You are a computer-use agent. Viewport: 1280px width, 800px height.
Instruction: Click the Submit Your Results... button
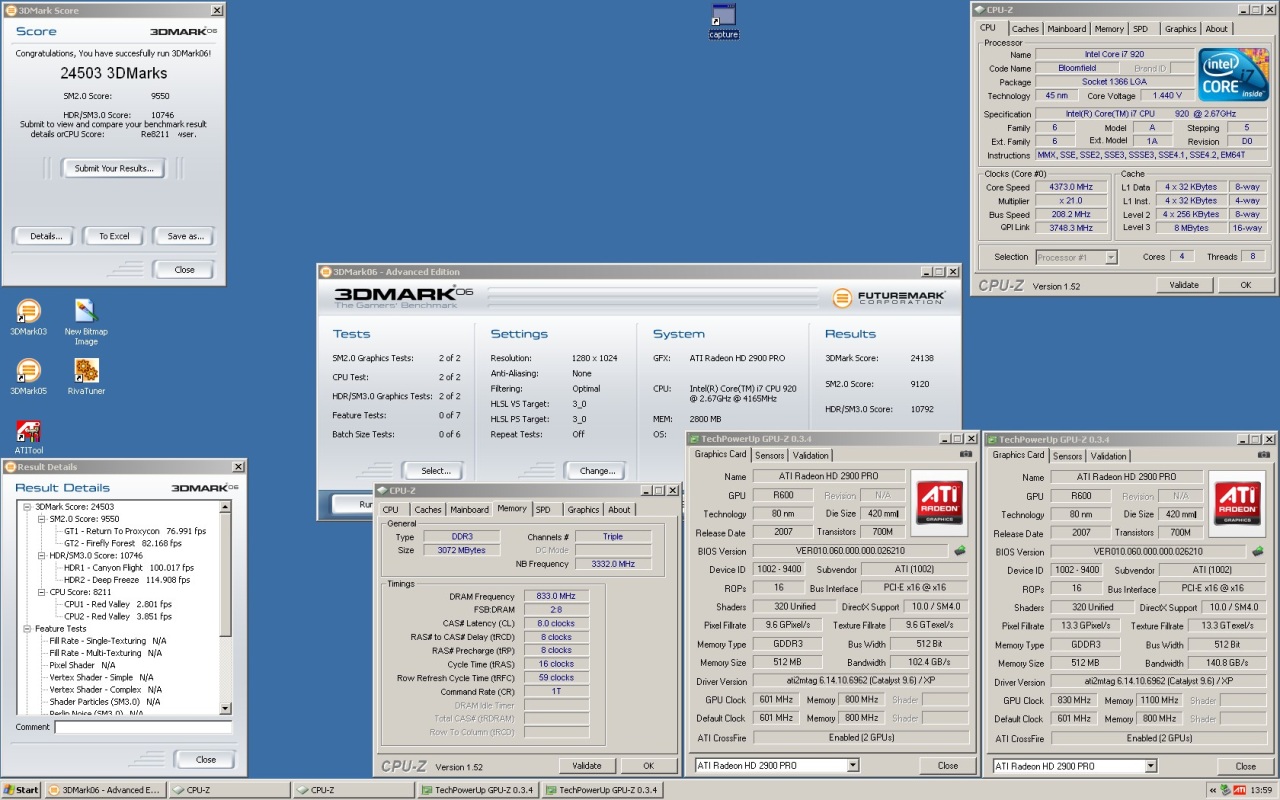point(114,168)
